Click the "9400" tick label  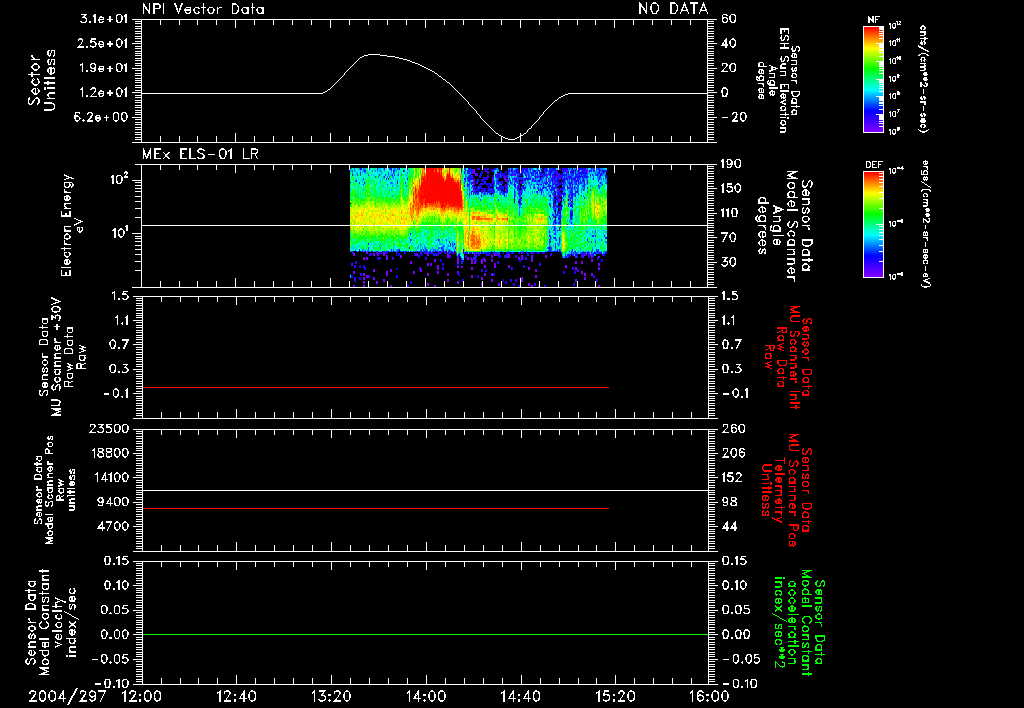click(x=113, y=502)
